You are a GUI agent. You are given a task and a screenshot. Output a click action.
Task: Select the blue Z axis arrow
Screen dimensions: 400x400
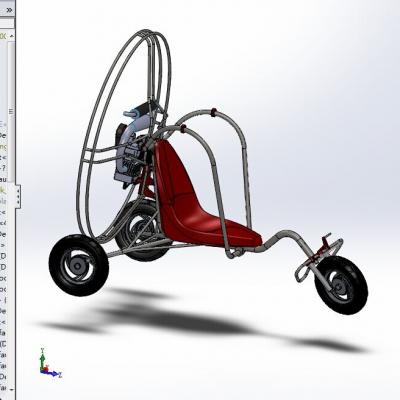[53, 374]
